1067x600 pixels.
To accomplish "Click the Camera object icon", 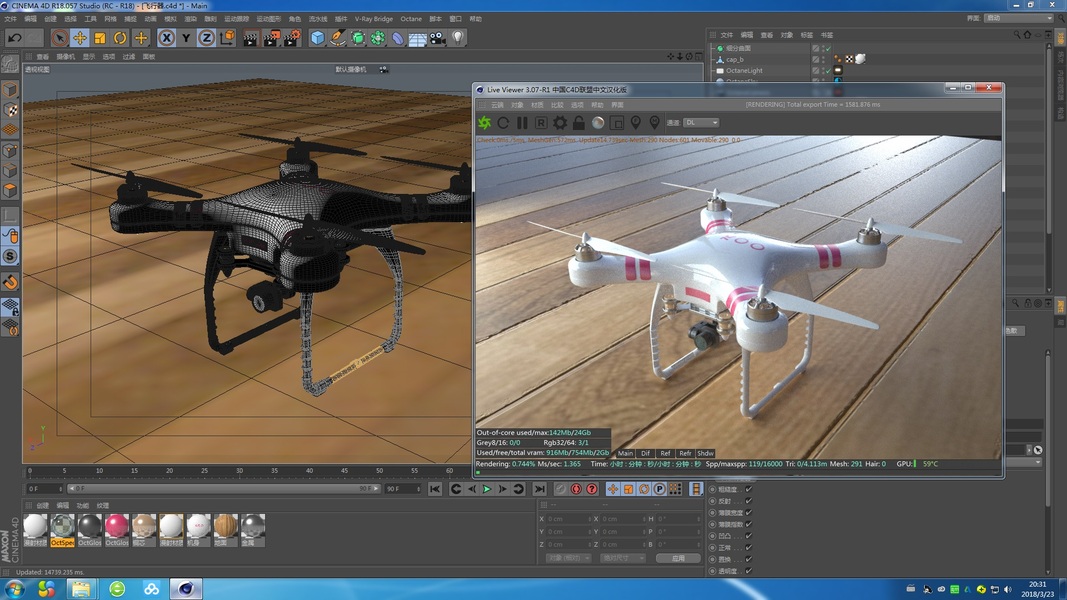I will click(438, 38).
